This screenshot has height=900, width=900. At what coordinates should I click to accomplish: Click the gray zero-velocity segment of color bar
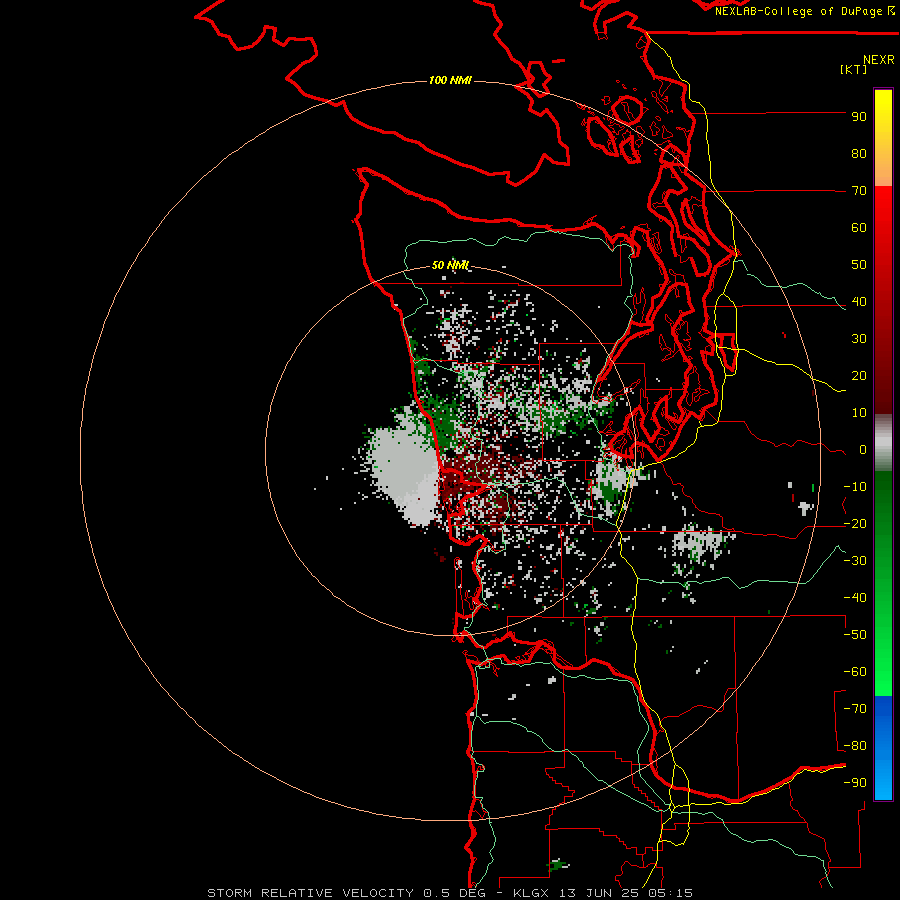click(883, 442)
